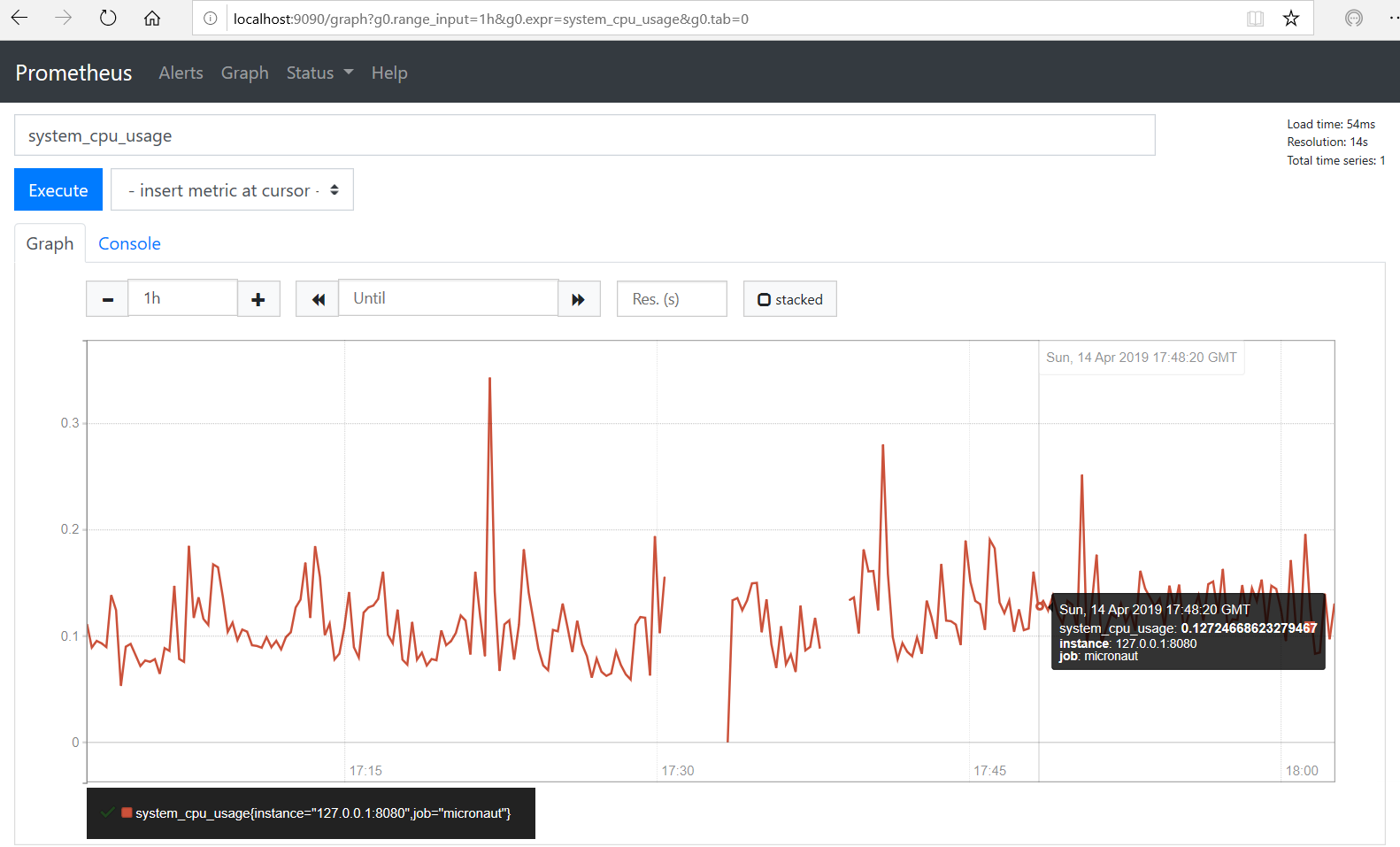Increase time range with plus button
The height and width of the screenshot is (847, 1400).
click(258, 299)
